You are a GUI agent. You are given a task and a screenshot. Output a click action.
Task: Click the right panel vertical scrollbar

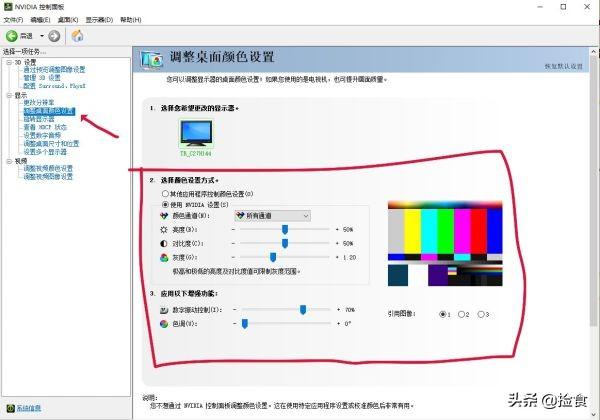click(593, 191)
